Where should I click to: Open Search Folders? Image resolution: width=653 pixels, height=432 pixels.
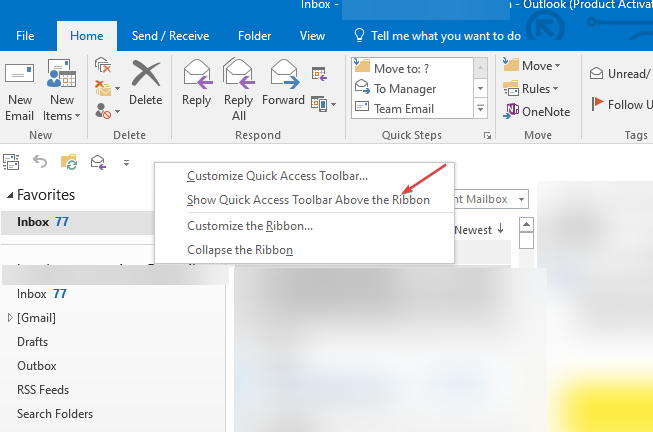55,414
